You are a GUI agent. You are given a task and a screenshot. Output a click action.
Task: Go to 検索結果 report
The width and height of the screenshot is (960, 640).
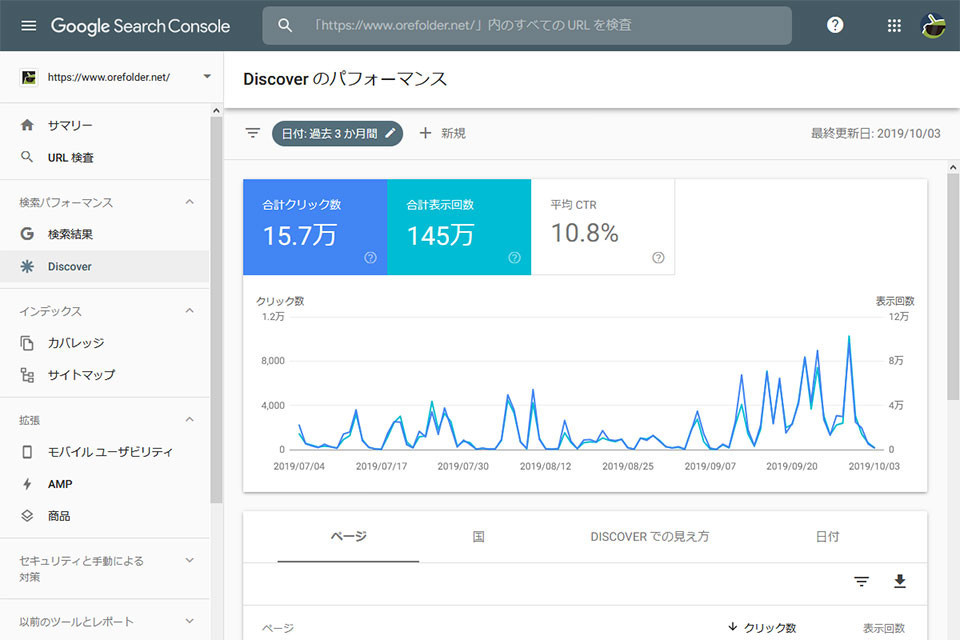coord(105,234)
